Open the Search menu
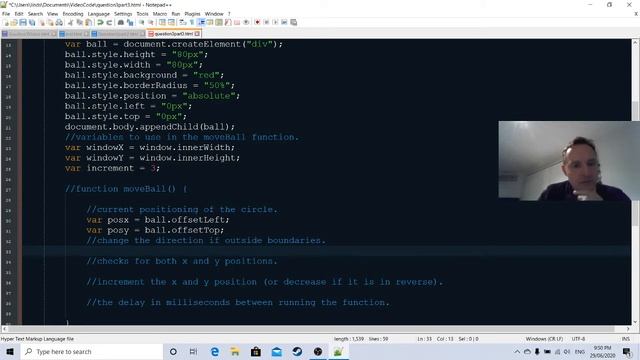Viewport: 640px width, 360px height. click(35, 14)
